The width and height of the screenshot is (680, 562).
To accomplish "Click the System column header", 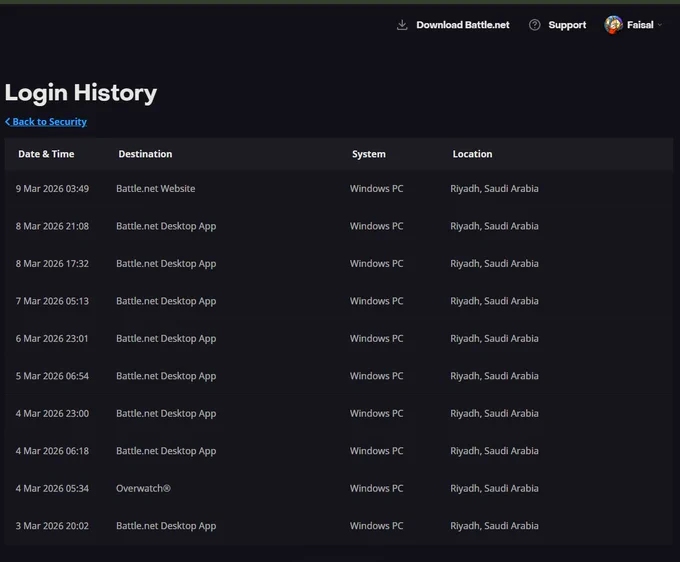I will pyautogui.click(x=369, y=154).
